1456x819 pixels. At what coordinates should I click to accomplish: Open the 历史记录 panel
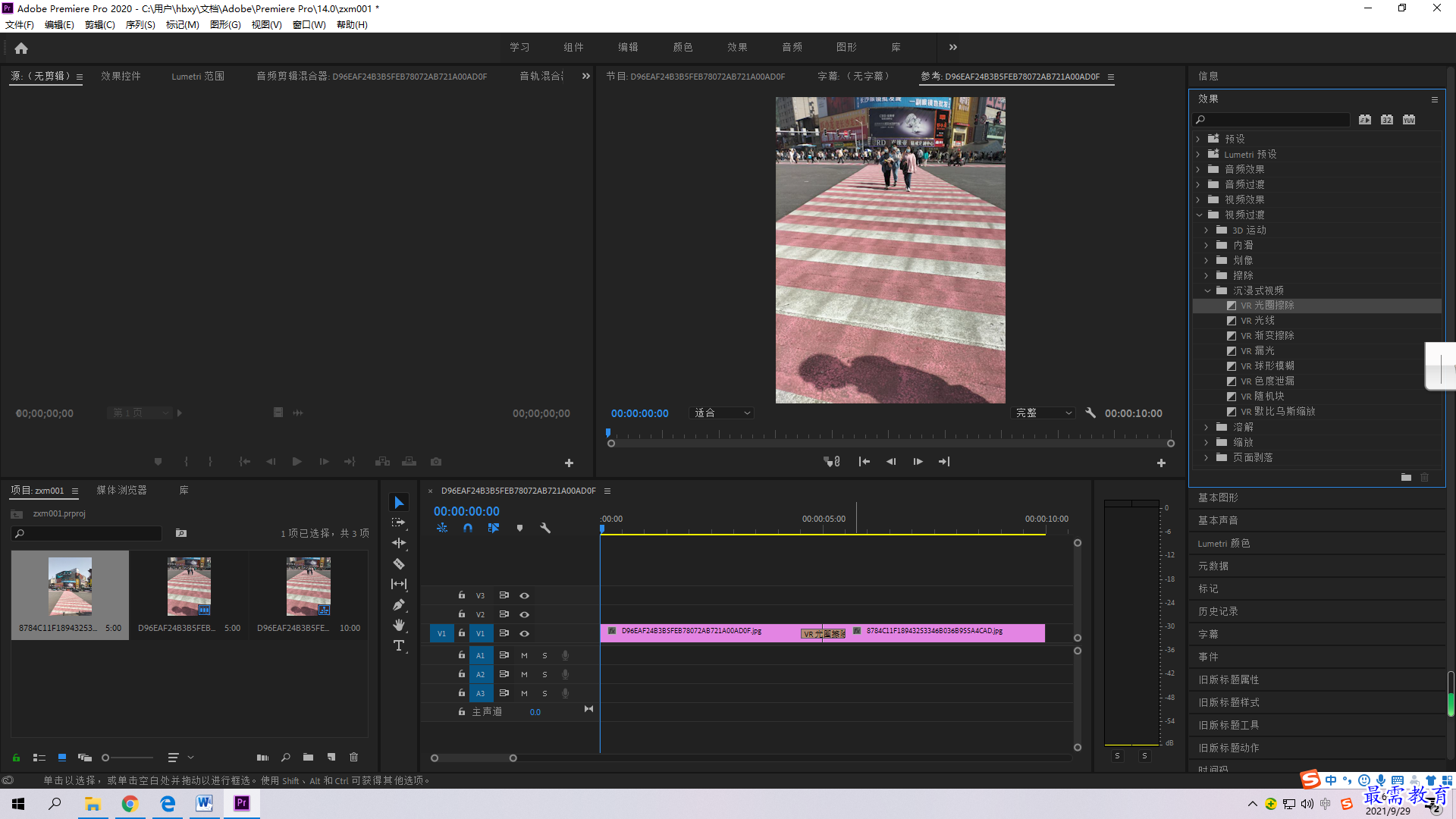(1218, 611)
